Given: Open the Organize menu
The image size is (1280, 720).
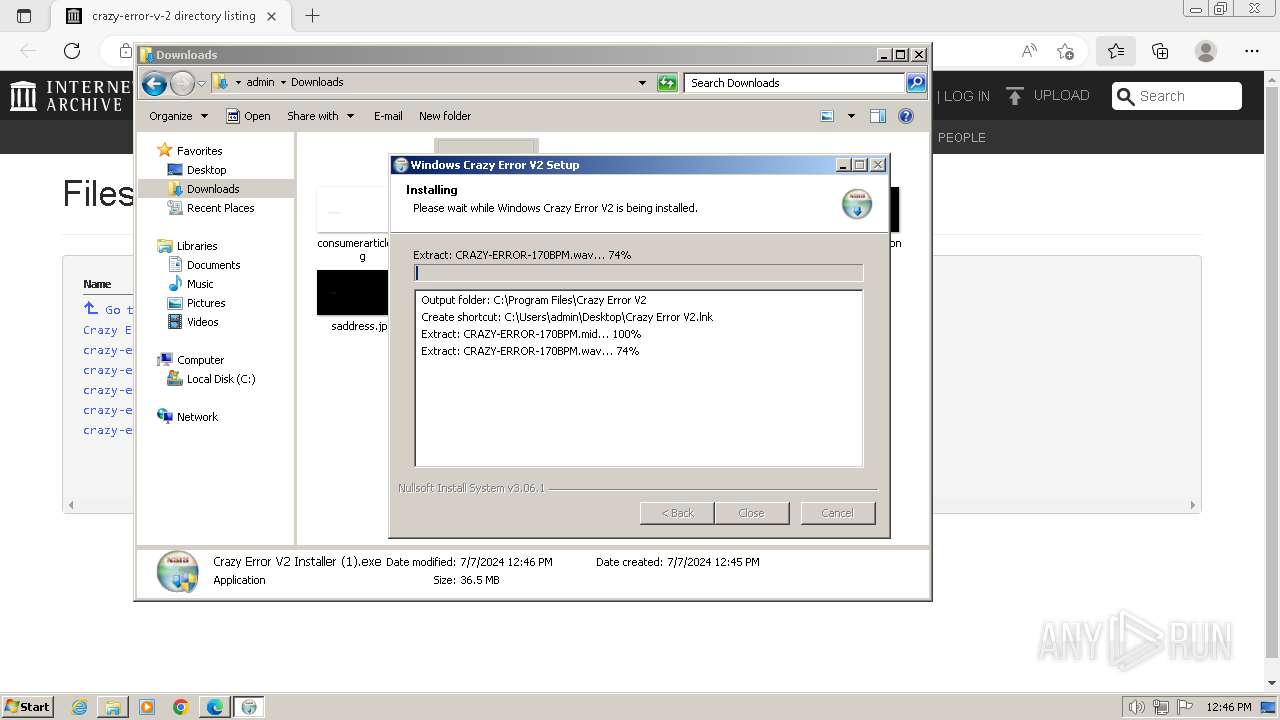Looking at the screenshot, I should [x=178, y=116].
